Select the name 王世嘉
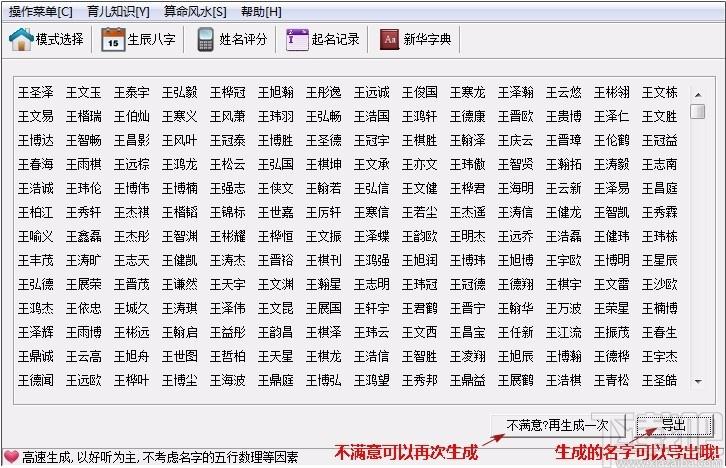 tap(275, 212)
